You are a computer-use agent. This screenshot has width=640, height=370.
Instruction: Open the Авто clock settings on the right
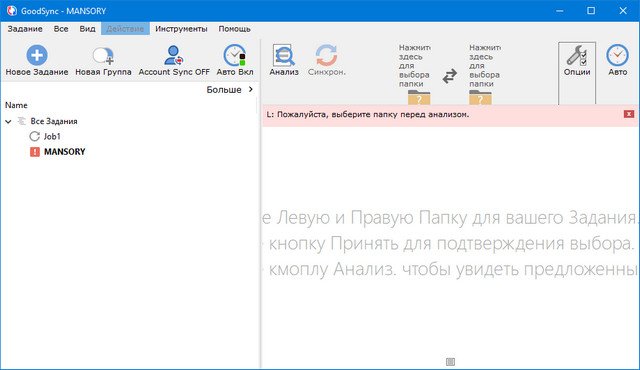[x=617, y=60]
